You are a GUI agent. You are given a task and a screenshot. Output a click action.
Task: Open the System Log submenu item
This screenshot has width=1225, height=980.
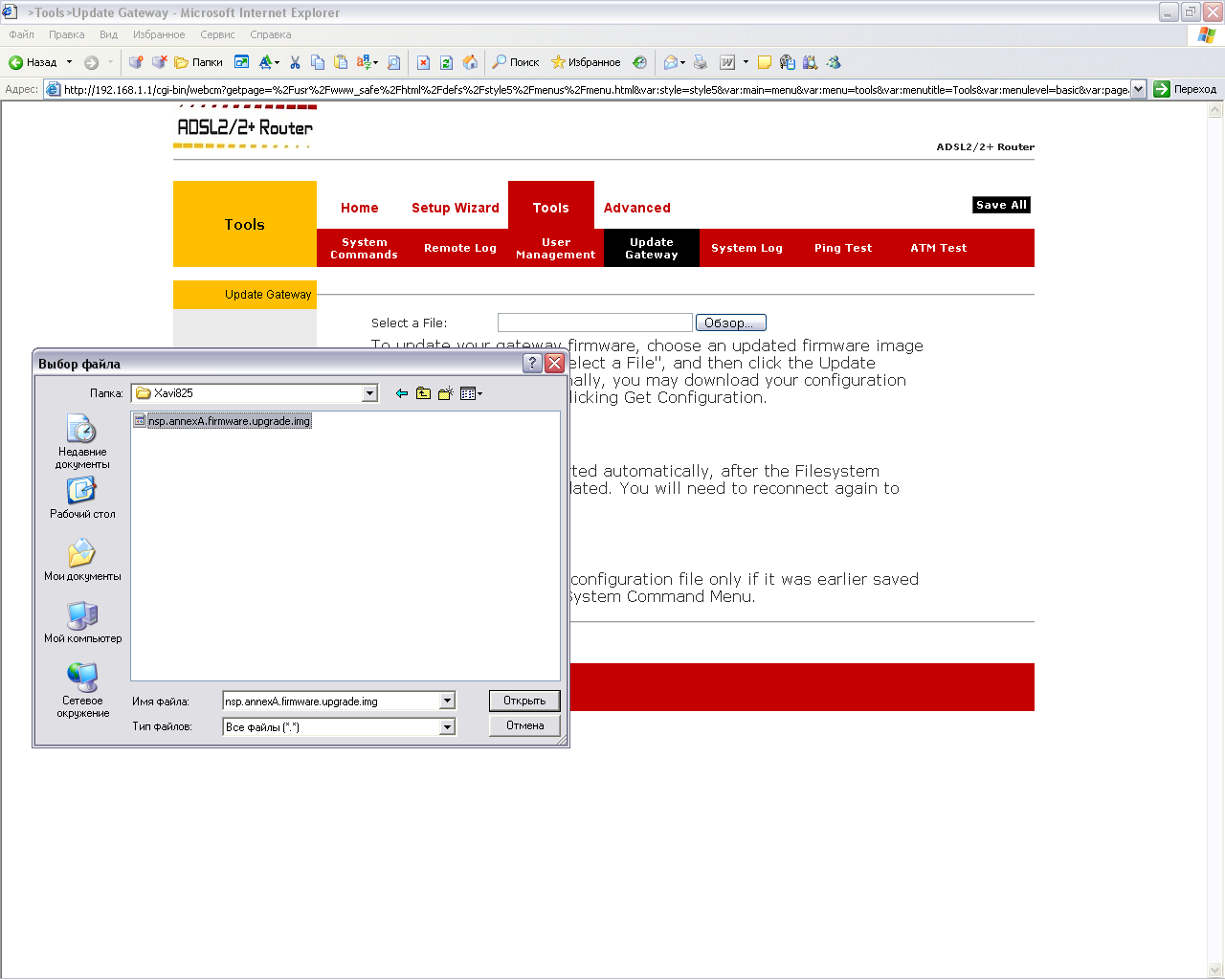(x=747, y=248)
